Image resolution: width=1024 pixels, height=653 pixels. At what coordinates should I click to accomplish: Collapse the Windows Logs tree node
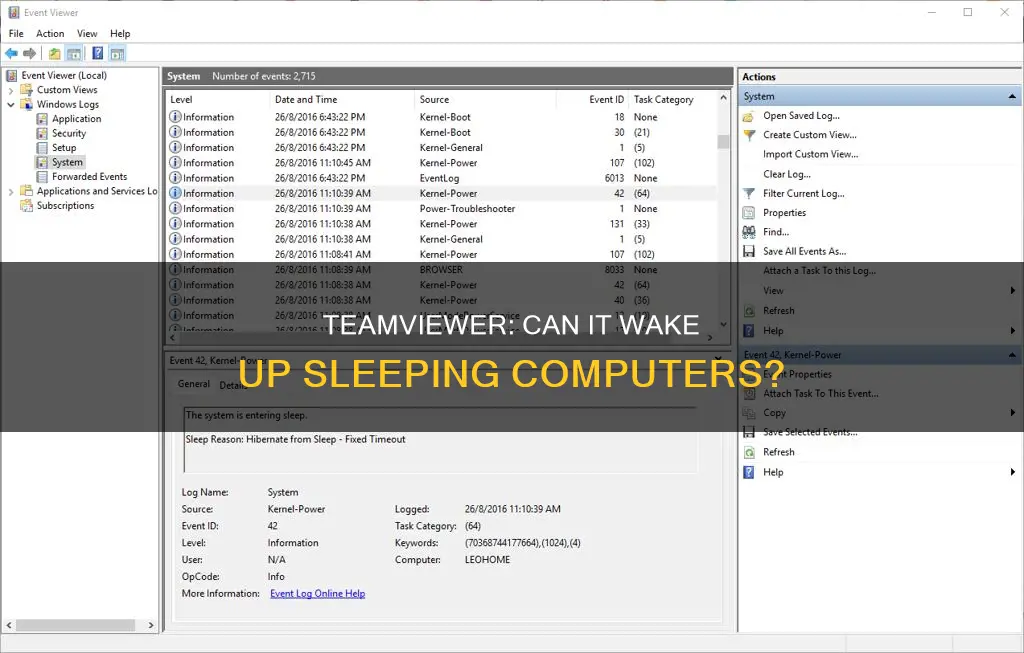pyautogui.click(x=10, y=104)
